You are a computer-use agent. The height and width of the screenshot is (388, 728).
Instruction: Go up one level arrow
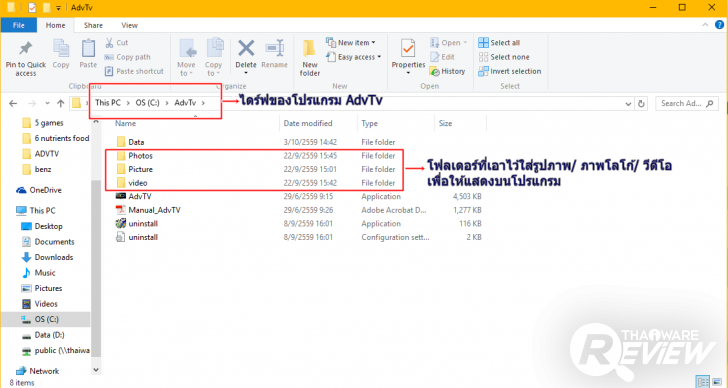click(60, 103)
